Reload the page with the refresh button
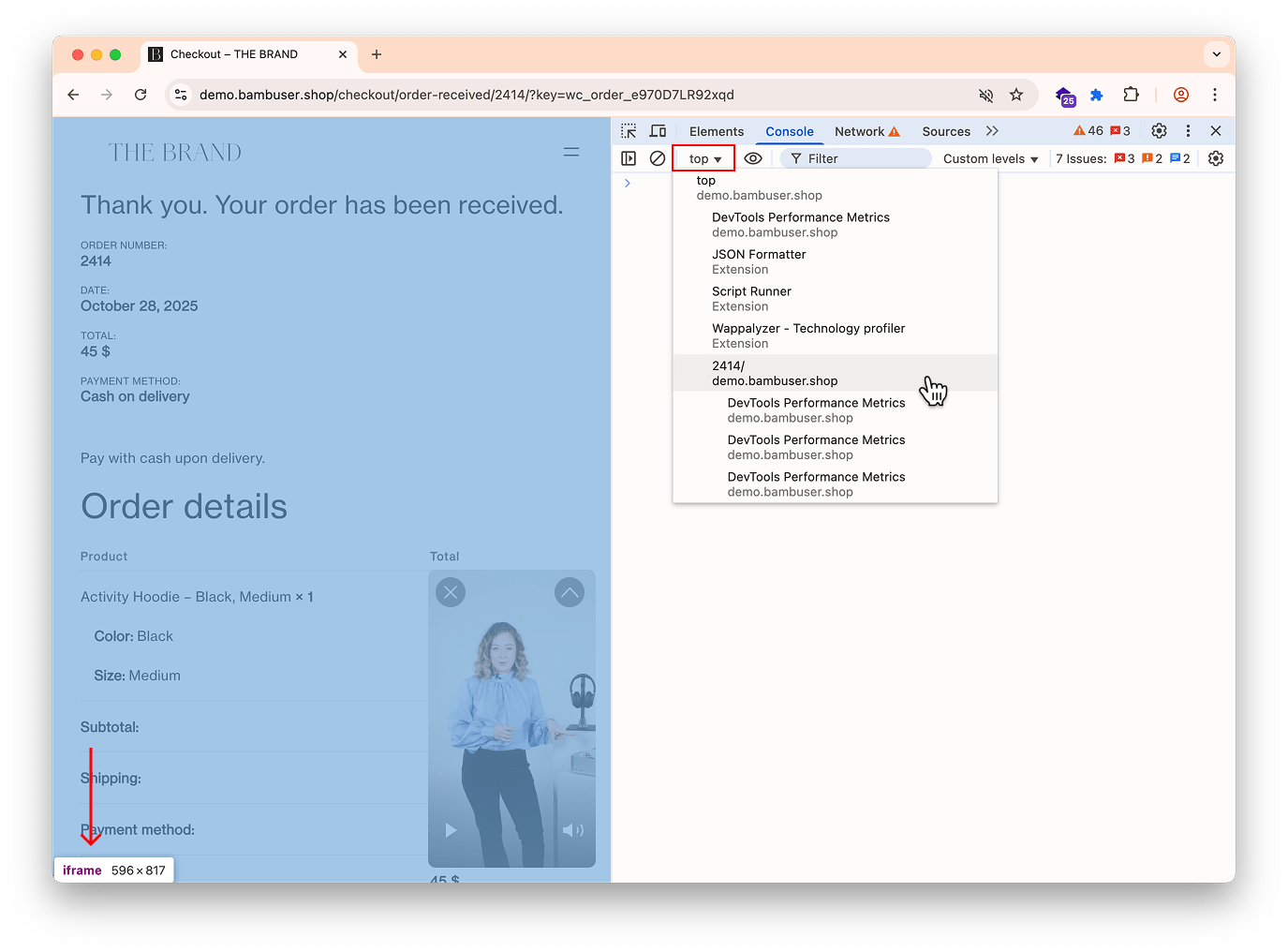The width and height of the screenshot is (1288, 952). pos(141,95)
